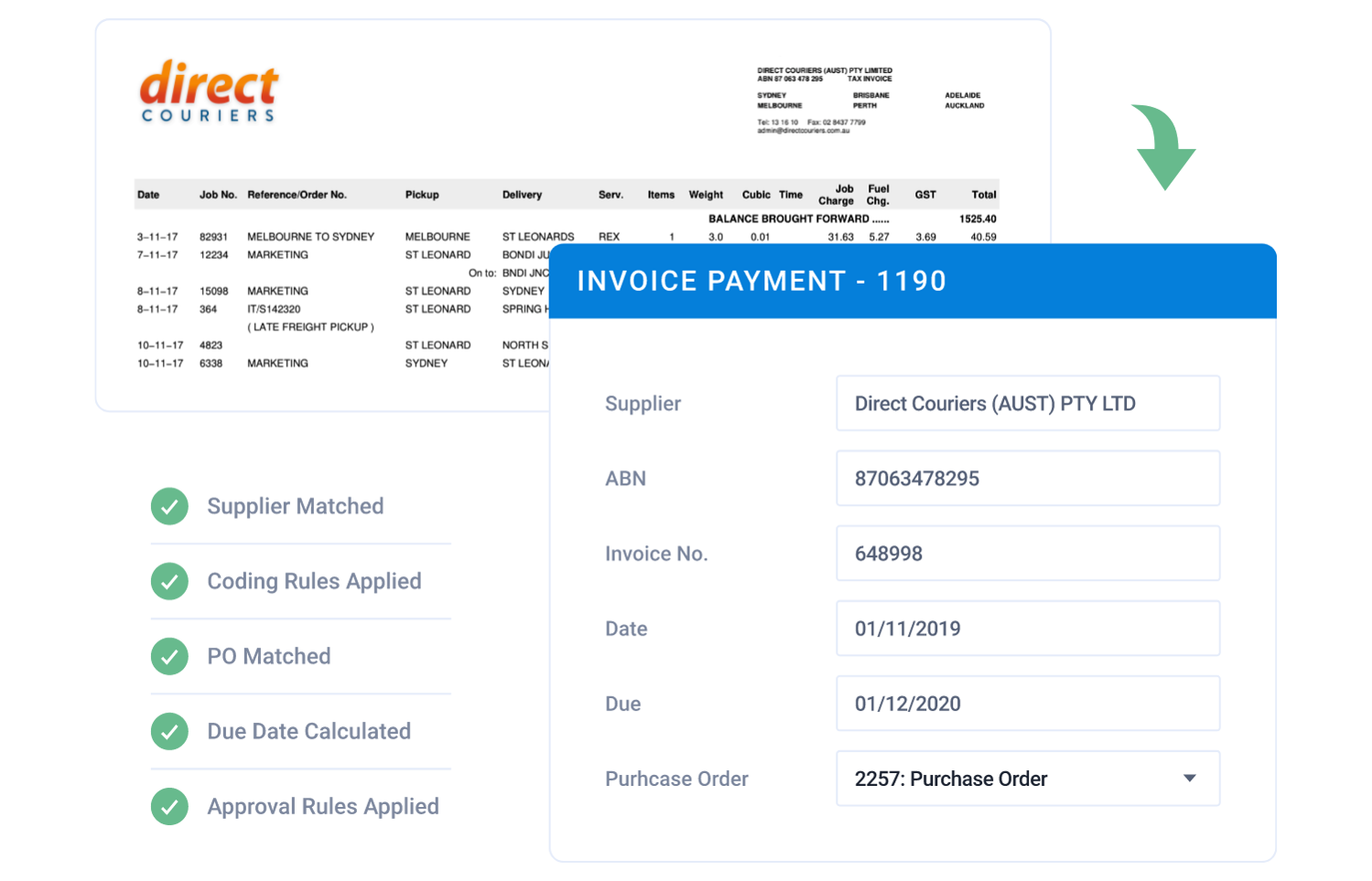Click the Coding Rules Applied check icon
The image size is (1372, 881).
point(169,581)
